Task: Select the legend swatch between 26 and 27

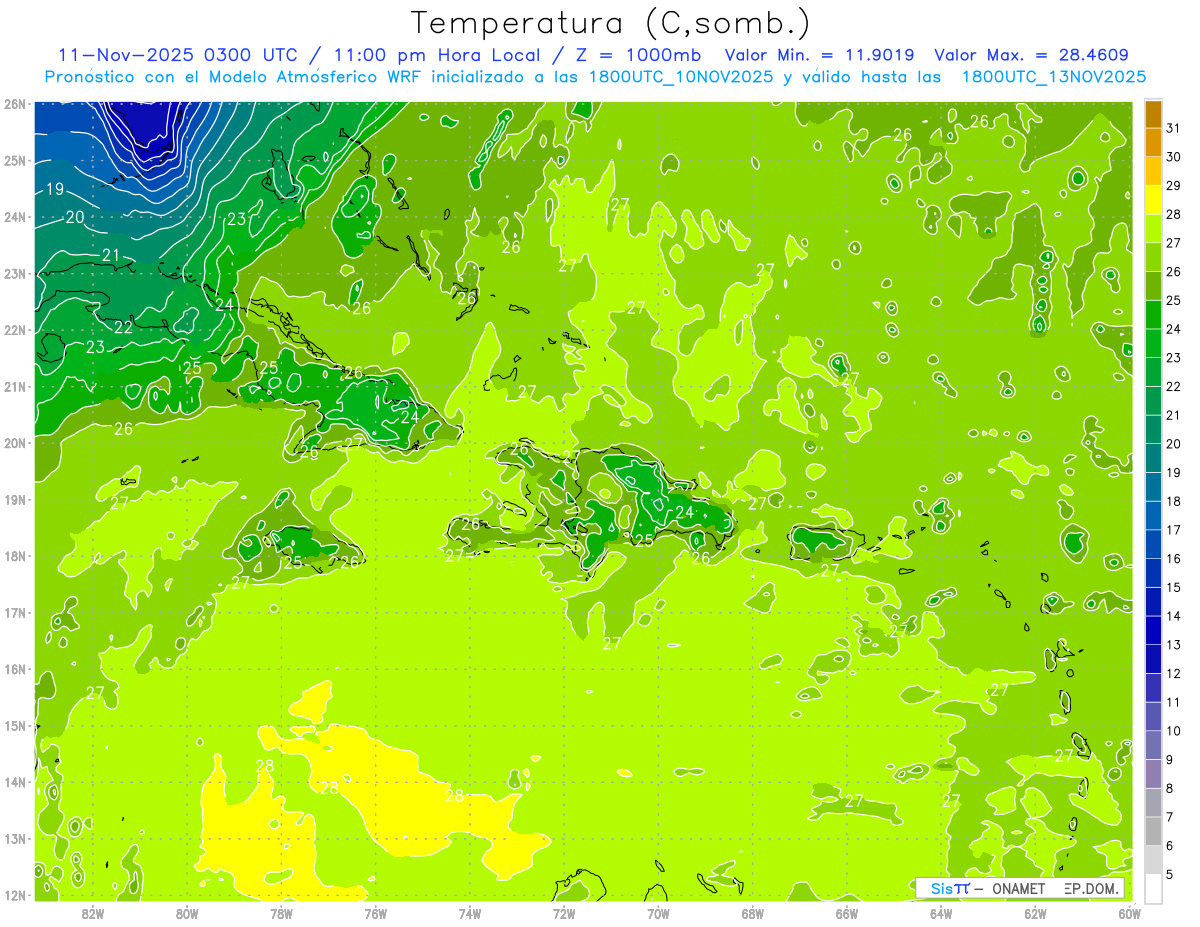Action: (x=1153, y=257)
